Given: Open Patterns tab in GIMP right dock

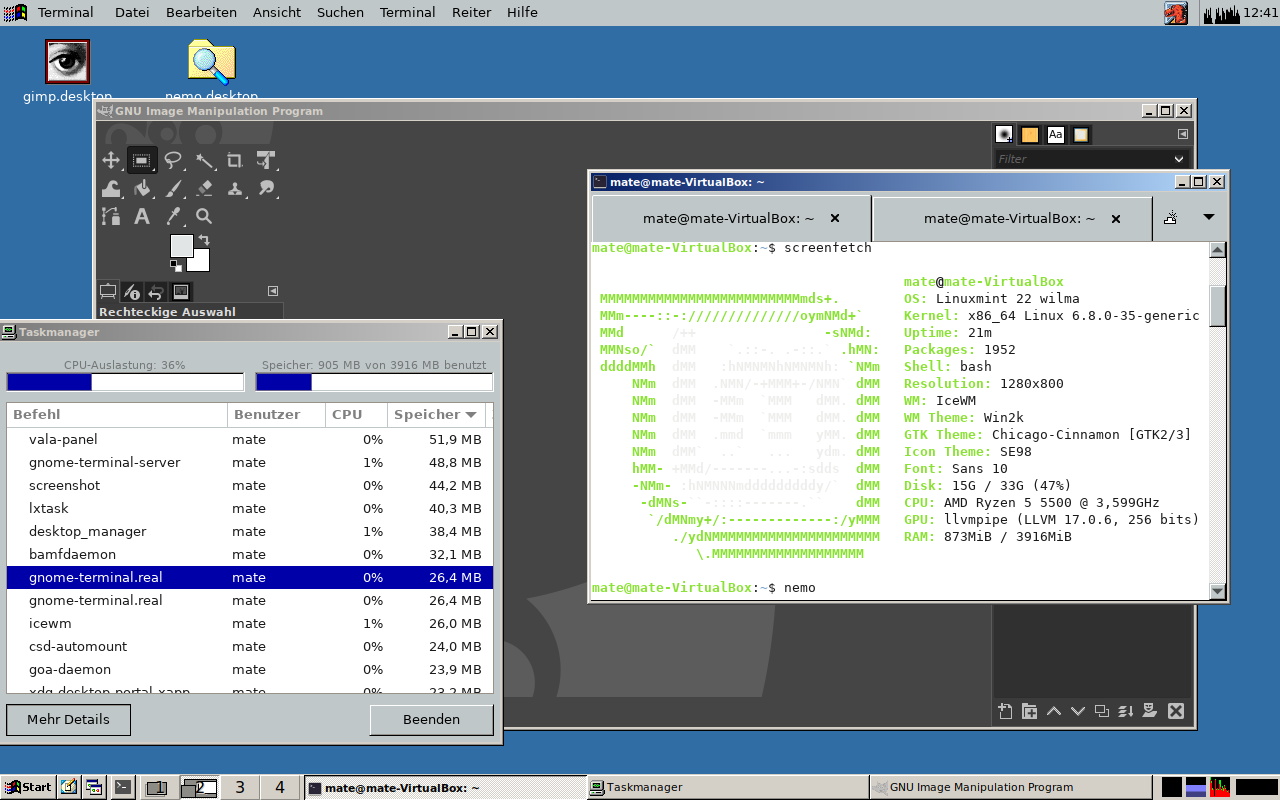Looking at the screenshot, I should point(1030,135).
